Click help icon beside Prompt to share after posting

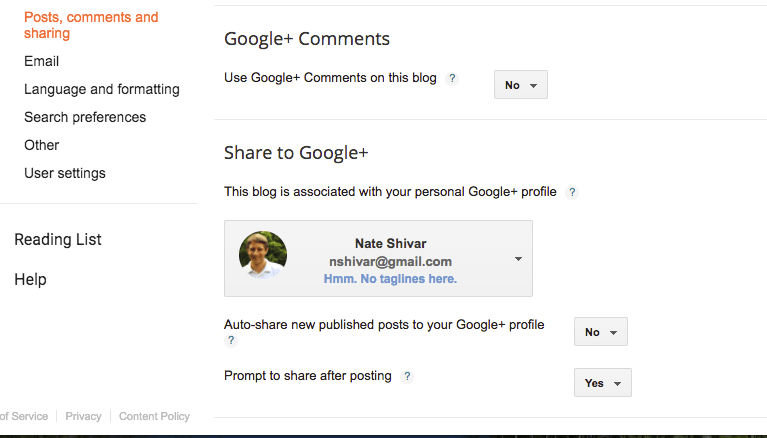tap(407, 376)
